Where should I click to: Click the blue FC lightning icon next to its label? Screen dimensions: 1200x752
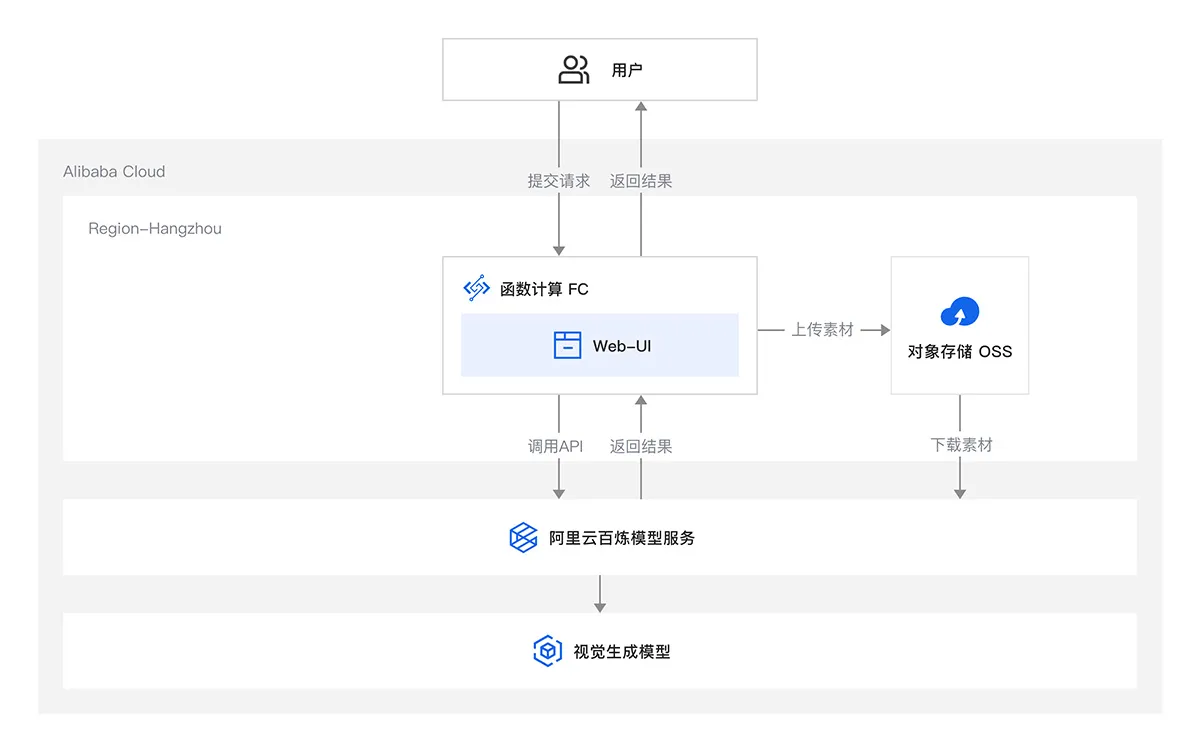pyautogui.click(x=474, y=286)
